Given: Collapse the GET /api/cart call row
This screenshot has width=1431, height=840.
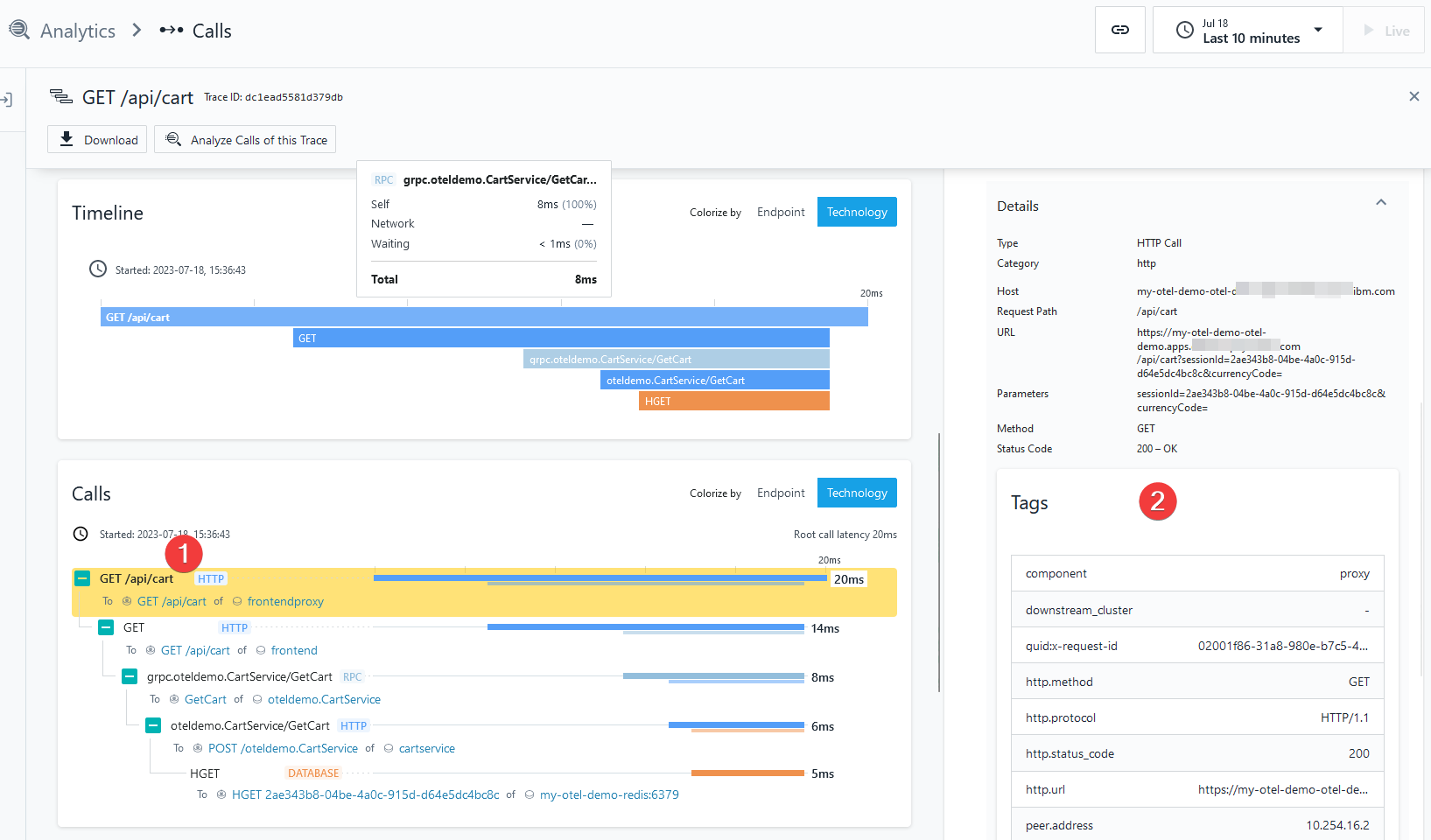Looking at the screenshot, I should (x=82, y=578).
